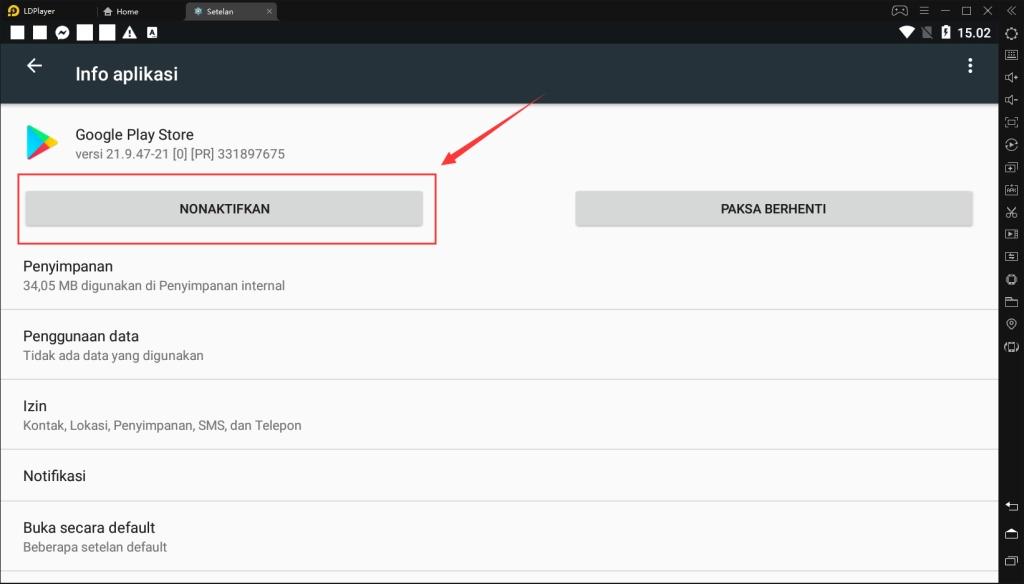Click the battery charging status icon
Image resolution: width=1024 pixels, height=584 pixels.
946,32
